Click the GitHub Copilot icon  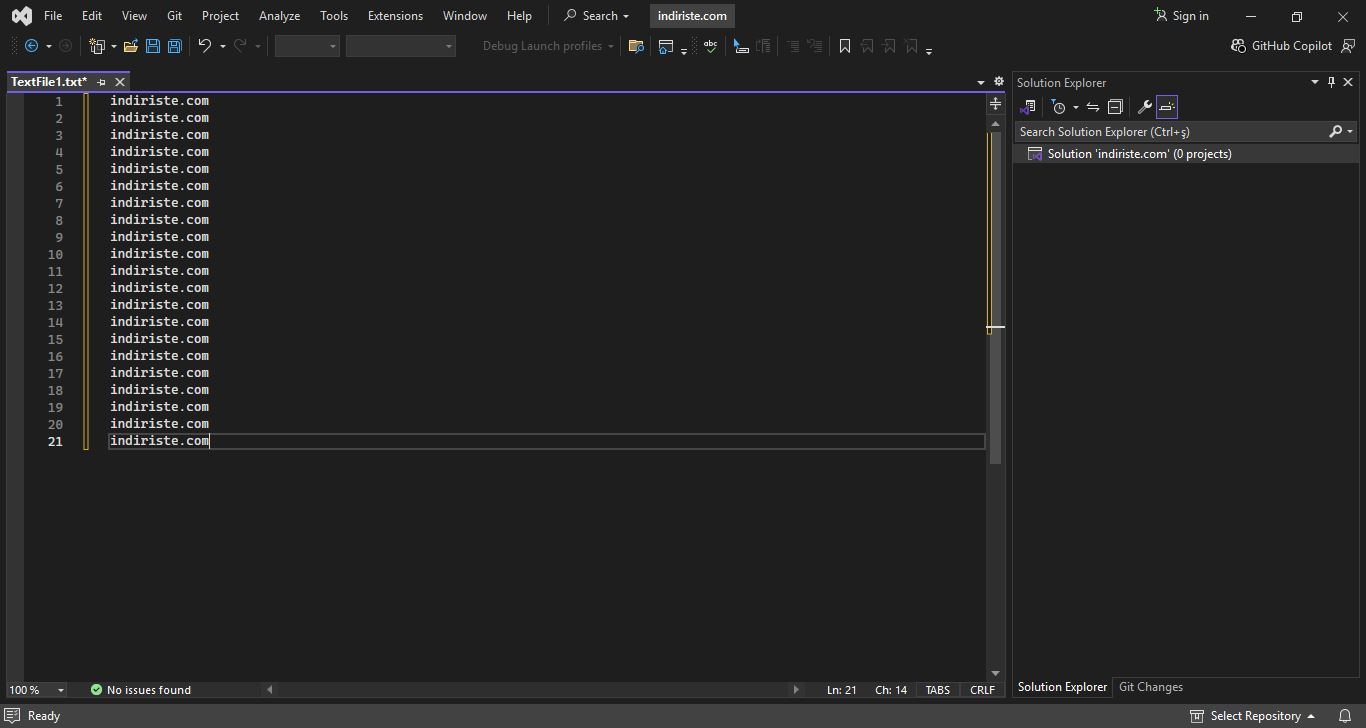click(x=1238, y=46)
